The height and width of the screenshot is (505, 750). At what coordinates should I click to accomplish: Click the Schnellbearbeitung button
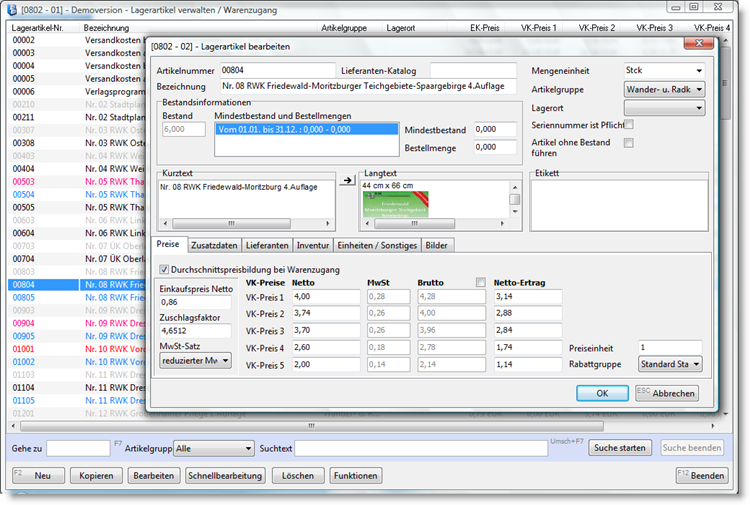tap(225, 476)
